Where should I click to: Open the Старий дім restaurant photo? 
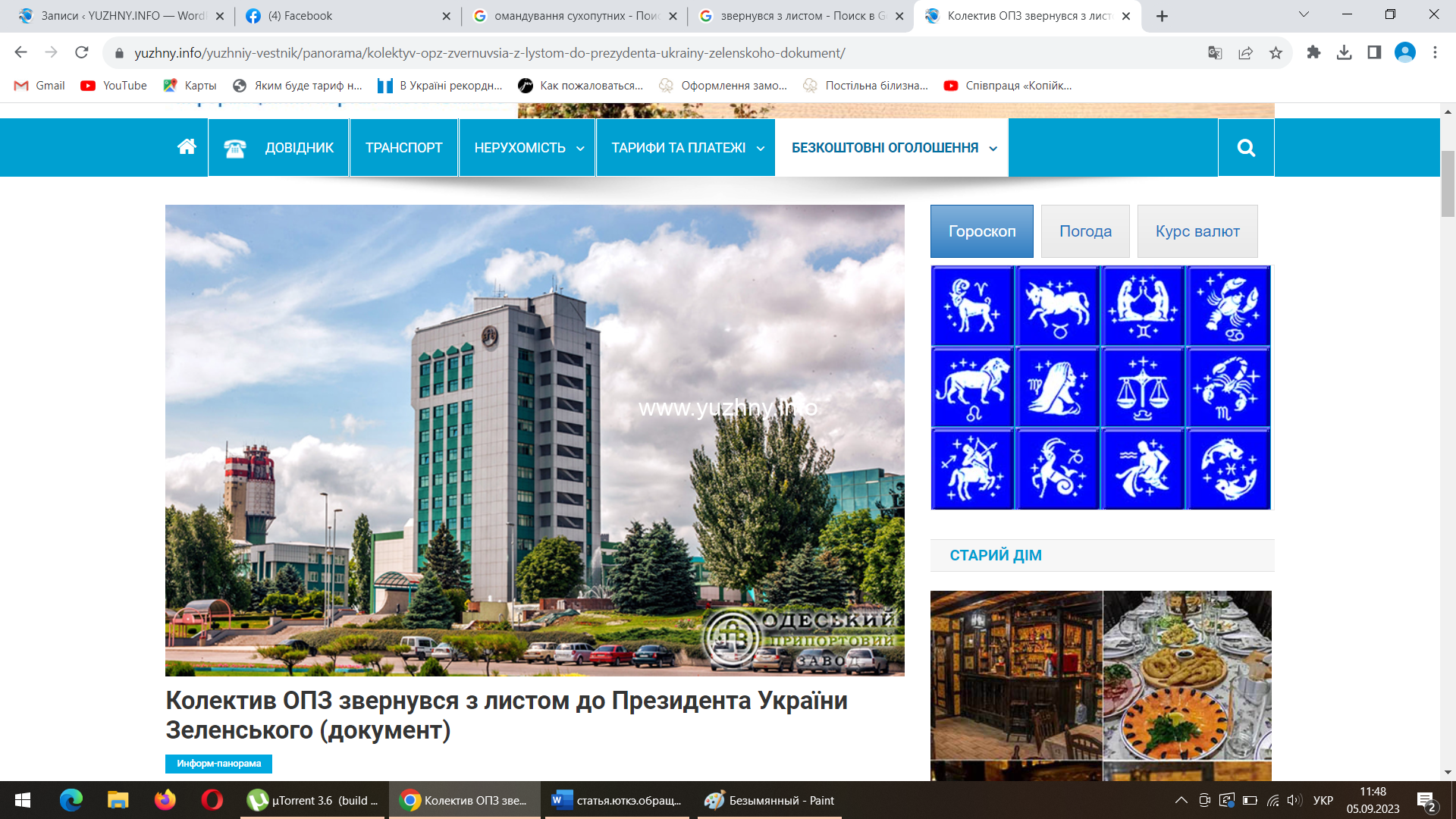1101,686
